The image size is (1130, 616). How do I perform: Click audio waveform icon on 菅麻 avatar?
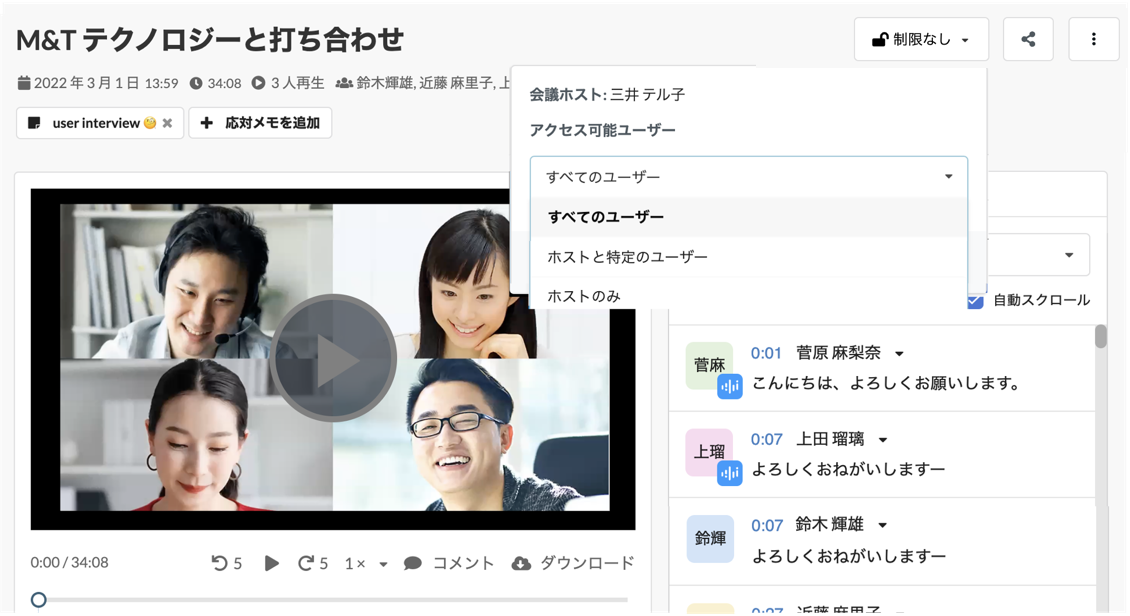730,386
